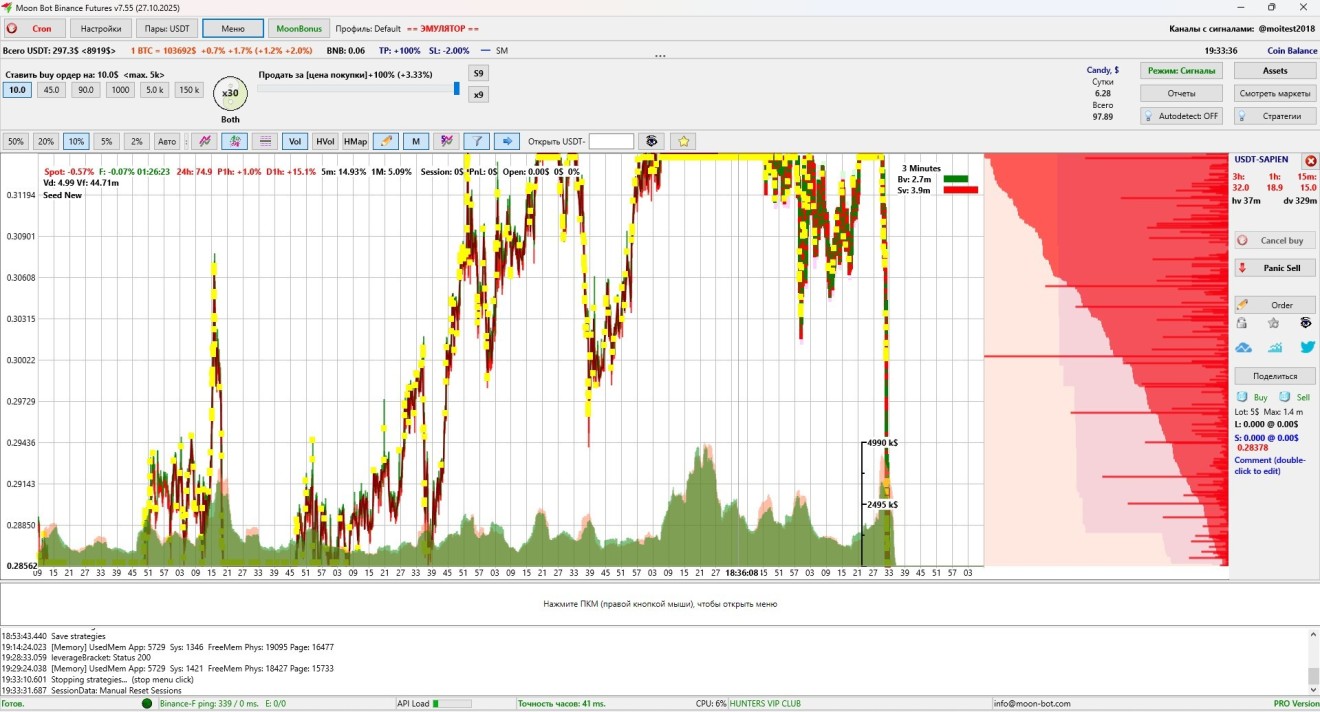Toggle the M button in chart toolbar
The image size is (1320, 712).
click(416, 141)
